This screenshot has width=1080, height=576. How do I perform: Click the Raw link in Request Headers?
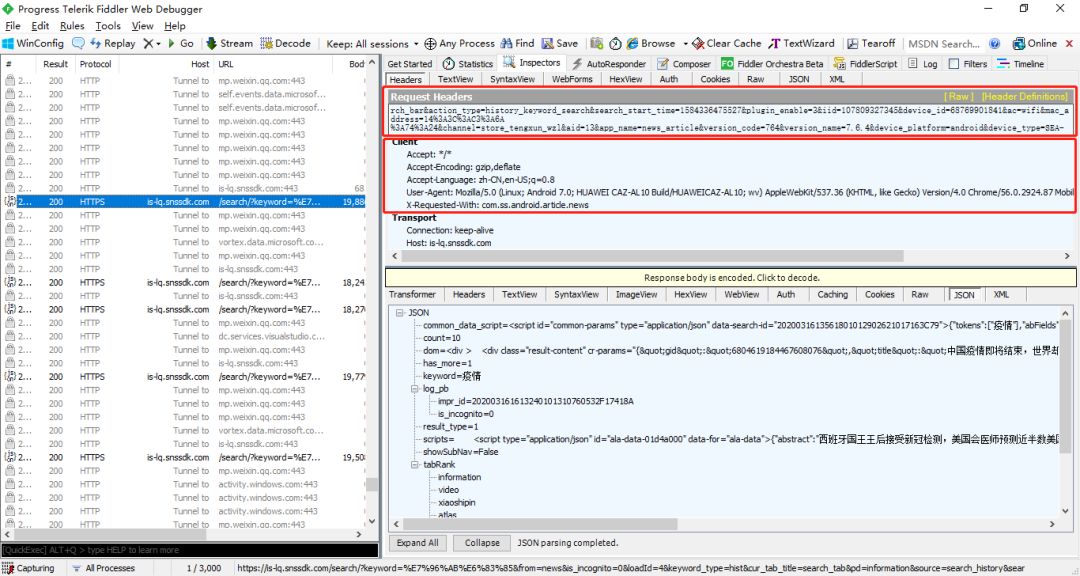[959, 96]
